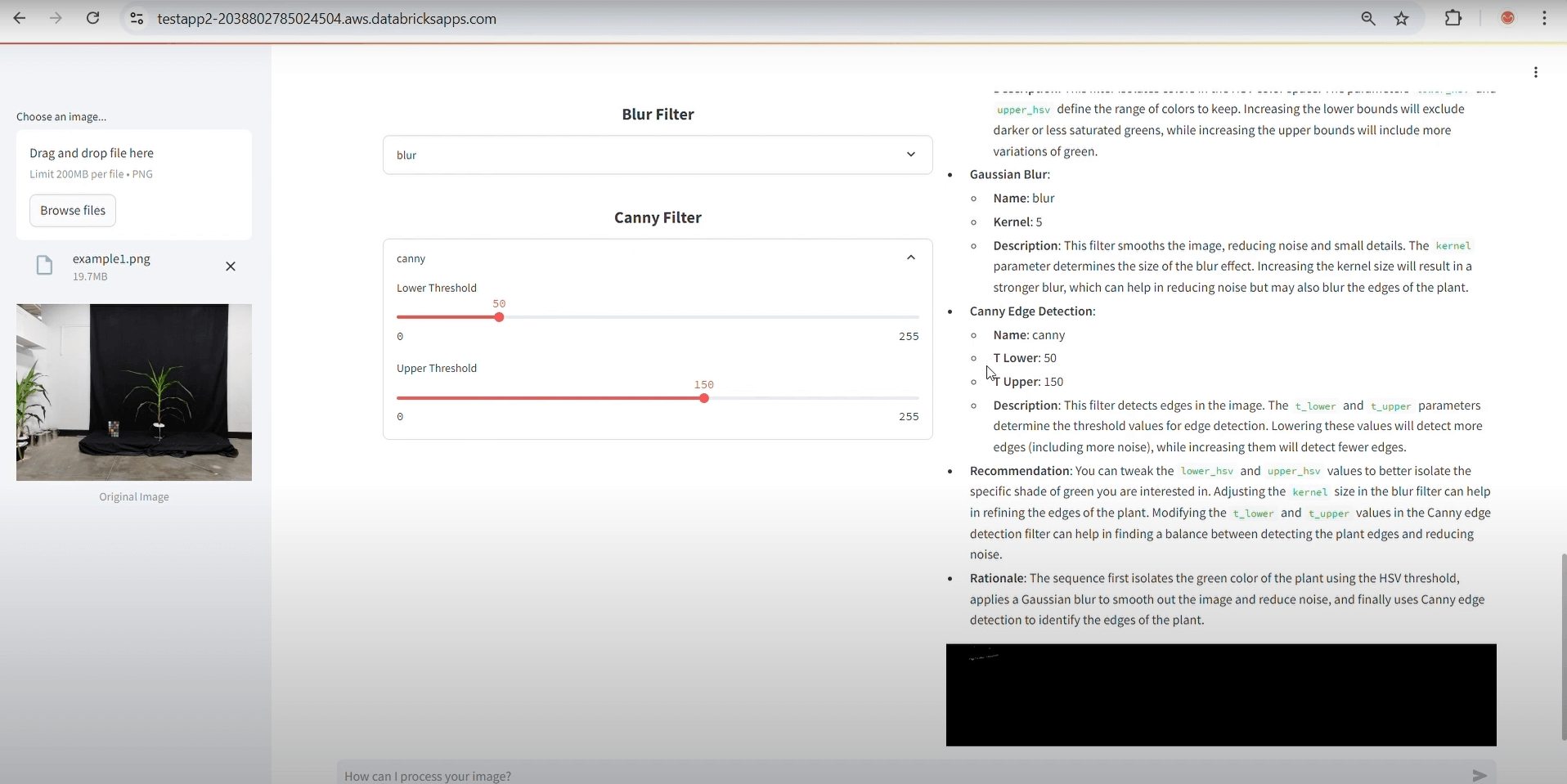Open the Streamlit app options menu
The height and width of the screenshot is (784, 1567).
[1536, 73]
